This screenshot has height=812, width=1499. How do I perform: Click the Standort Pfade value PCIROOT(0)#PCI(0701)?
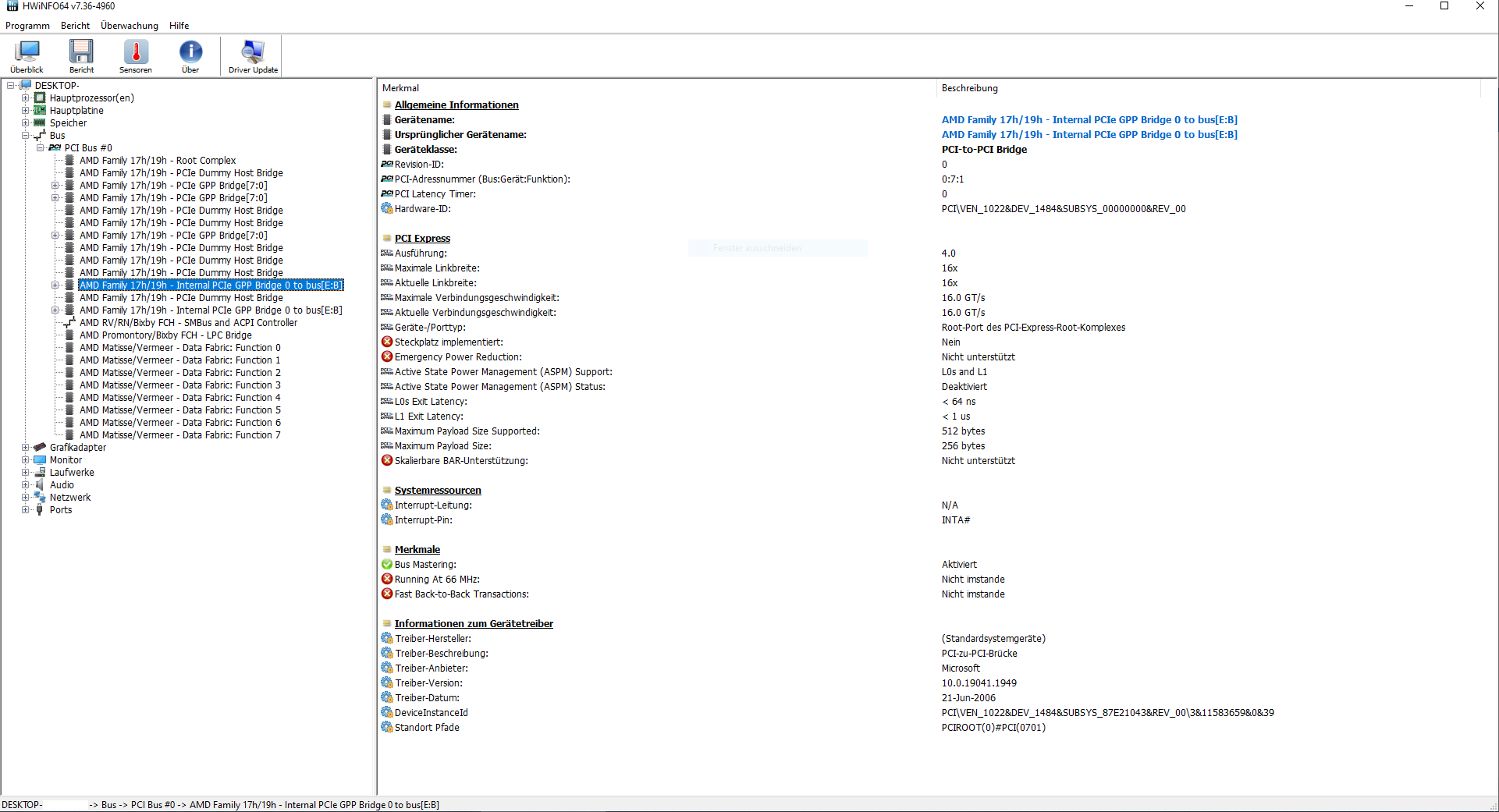993,728
